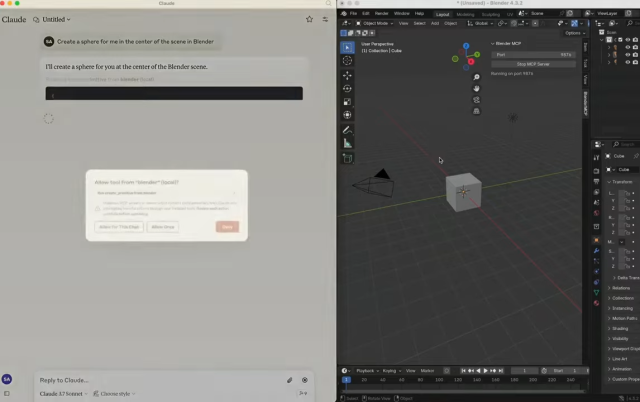
Task: Expand the Visibility panel in properties
Action: click(x=621, y=338)
